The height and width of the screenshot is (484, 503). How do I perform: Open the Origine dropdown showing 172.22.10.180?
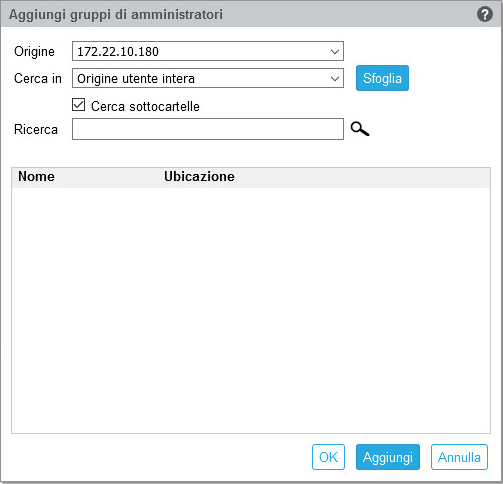point(208,51)
